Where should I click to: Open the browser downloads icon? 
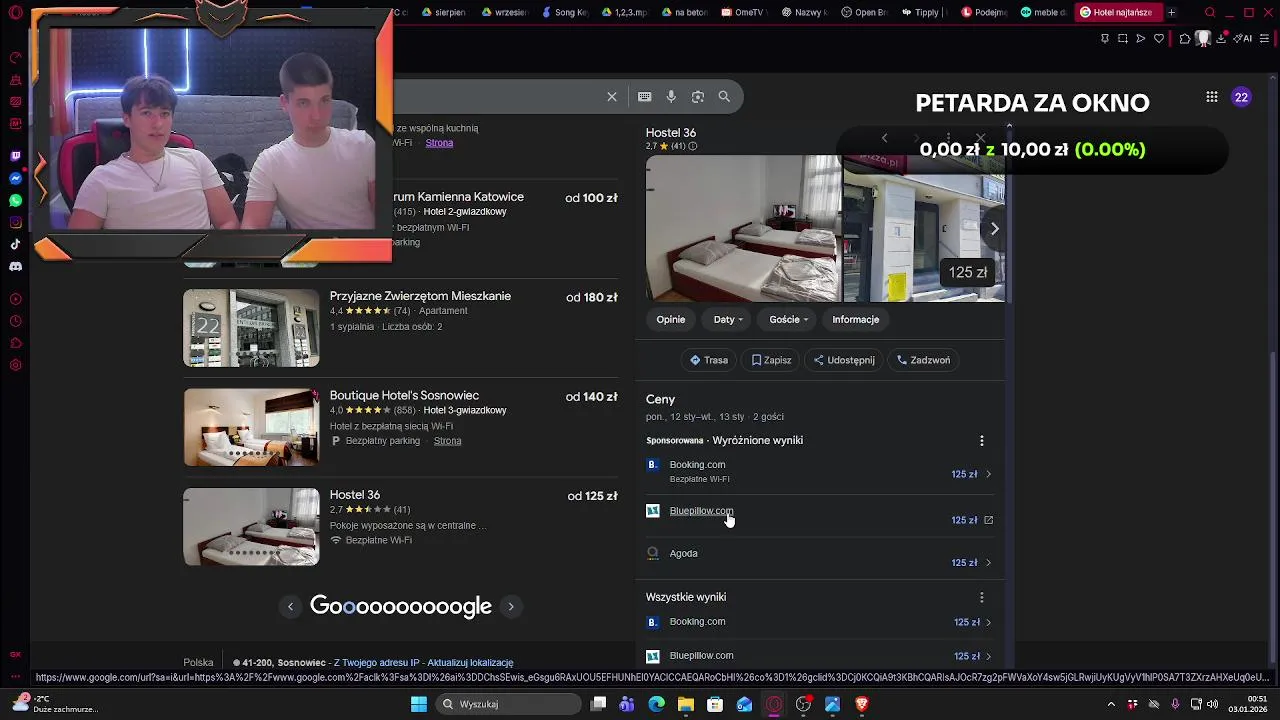1222,38
